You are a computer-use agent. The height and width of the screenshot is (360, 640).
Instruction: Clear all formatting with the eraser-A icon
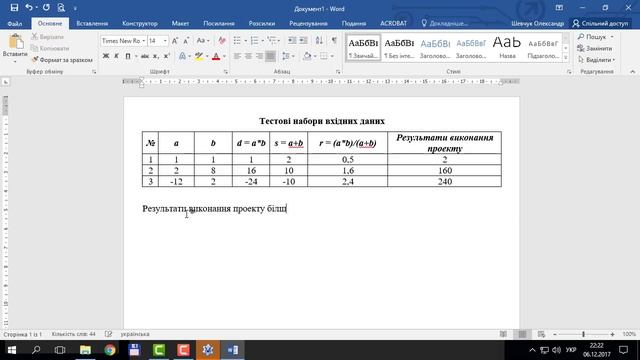pyautogui.click(x=222, y=41)
